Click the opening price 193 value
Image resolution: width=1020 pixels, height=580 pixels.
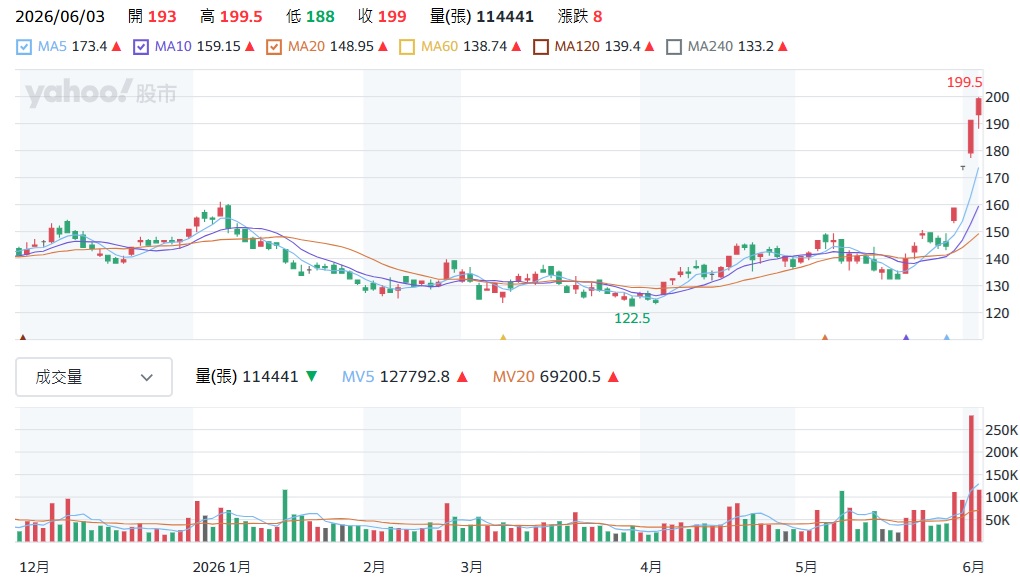tap(162, 16)
